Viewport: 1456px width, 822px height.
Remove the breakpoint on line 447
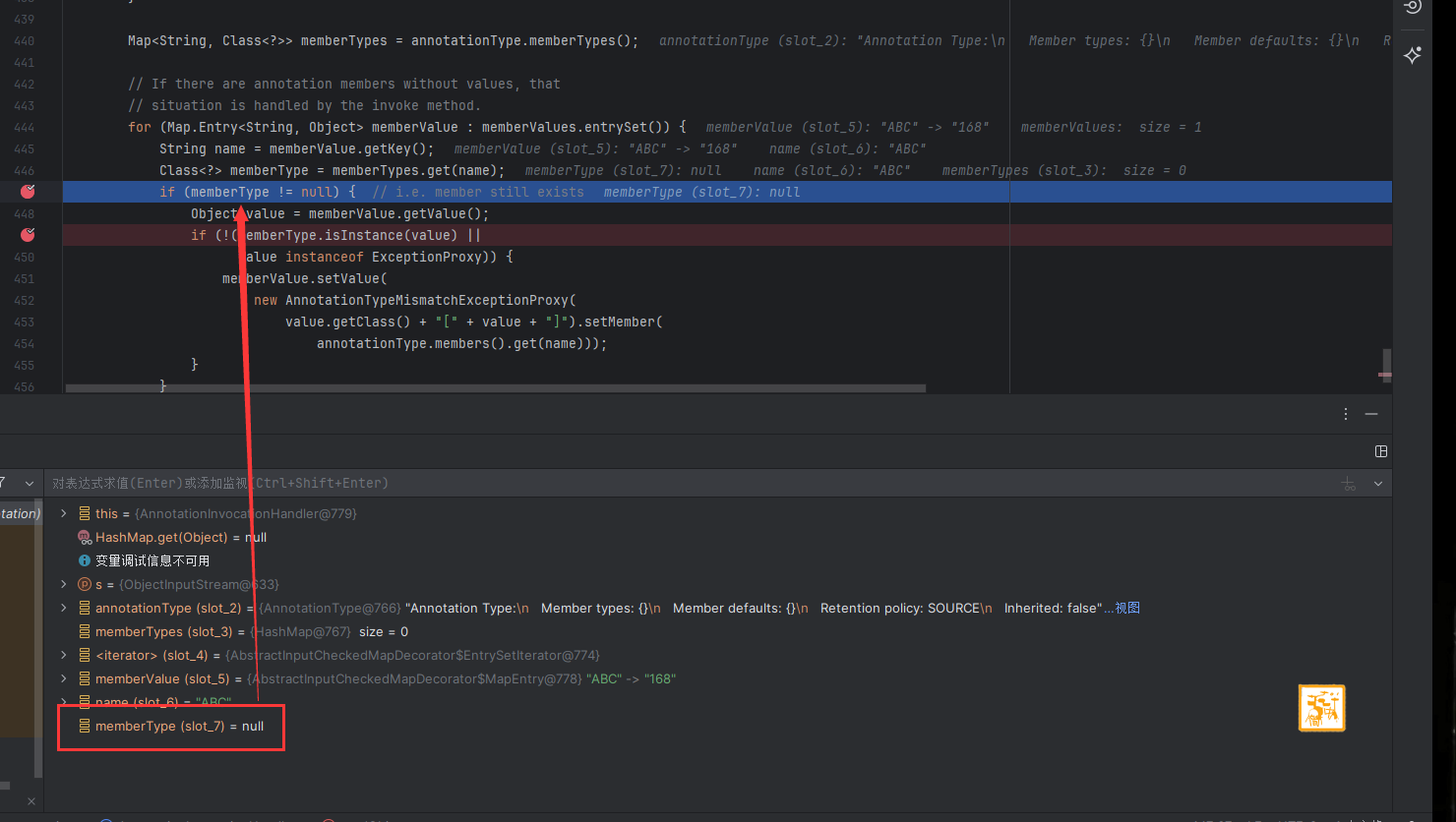coord(28,192)
